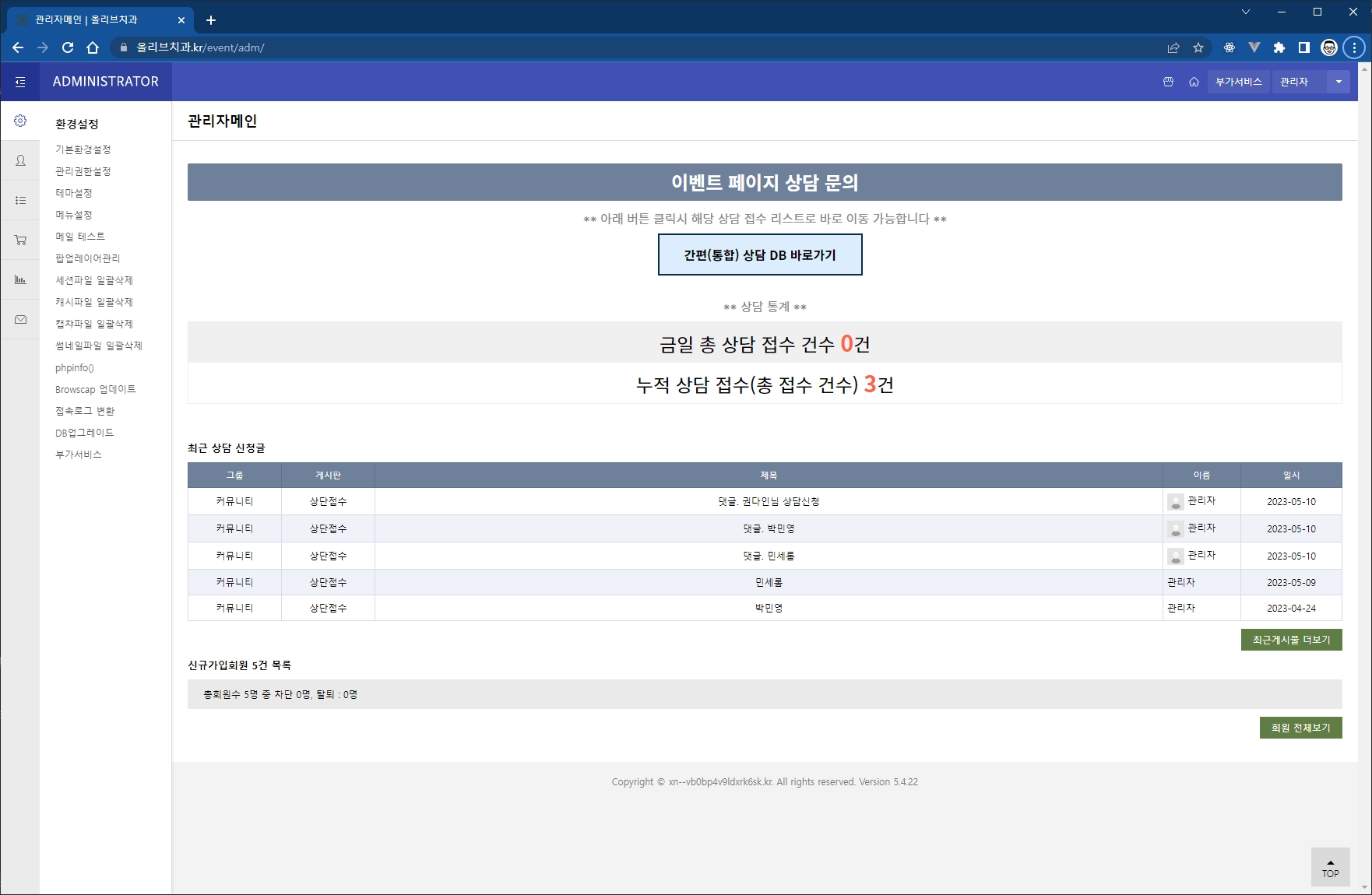Expand the 관리자 dropdown arrow
Screen dimensions: 1372x895
point(1339,82)
